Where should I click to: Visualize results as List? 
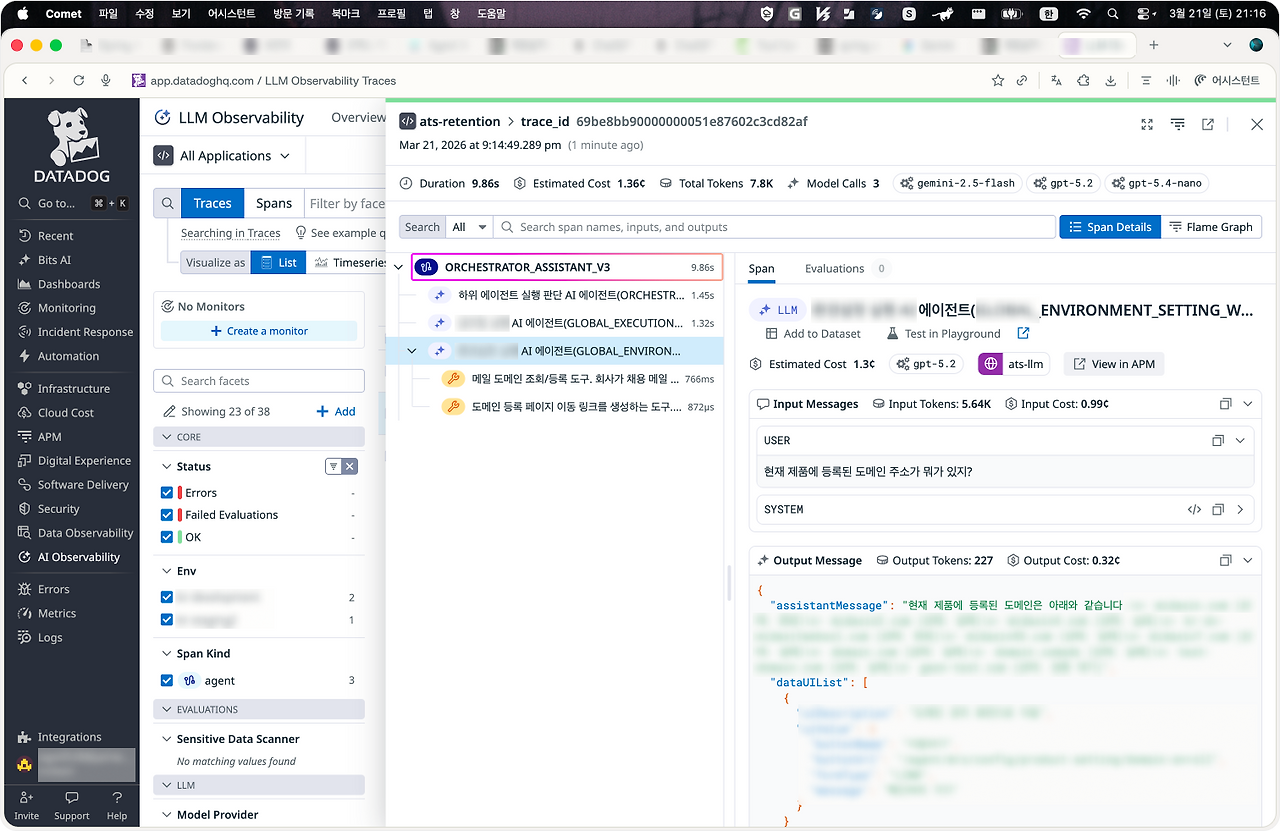coord(278,263)
